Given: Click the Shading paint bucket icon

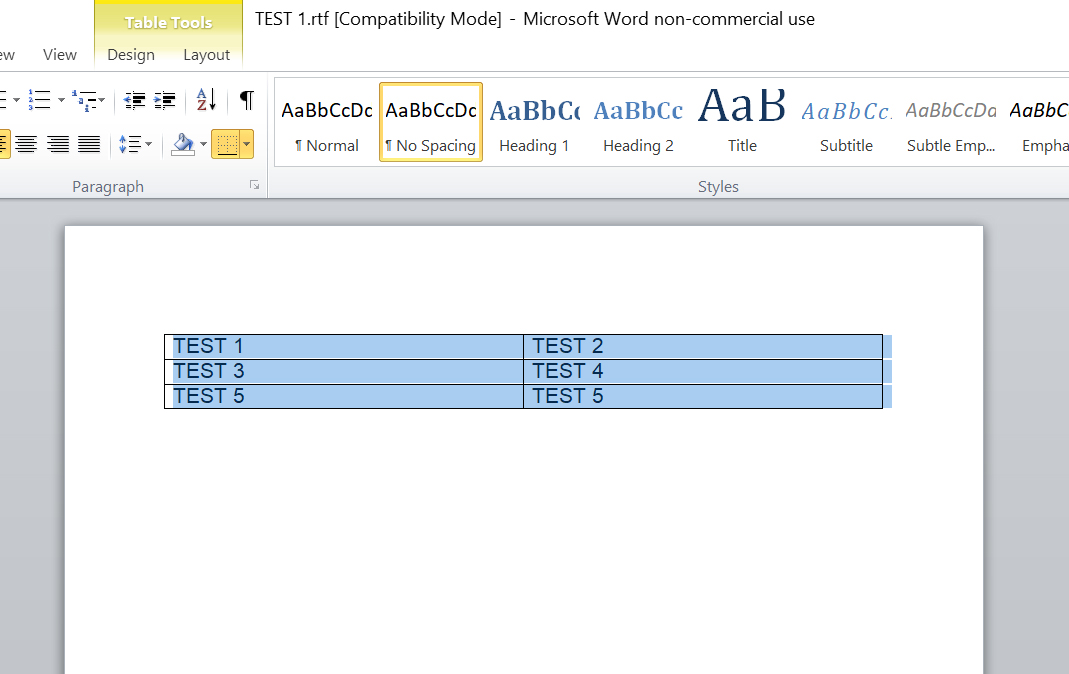Looking at the screenshot, I should pos(183,144).
